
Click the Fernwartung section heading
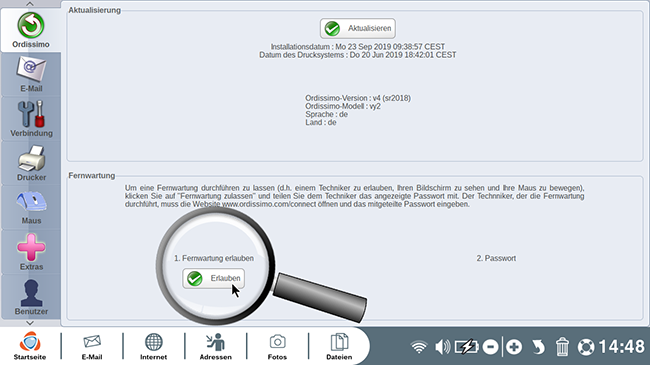click(x=92, y=175)
